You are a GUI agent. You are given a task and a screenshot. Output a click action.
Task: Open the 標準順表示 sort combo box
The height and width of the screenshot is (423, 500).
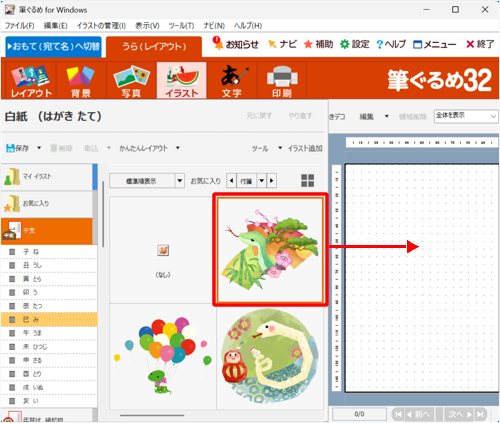point(147,181)
